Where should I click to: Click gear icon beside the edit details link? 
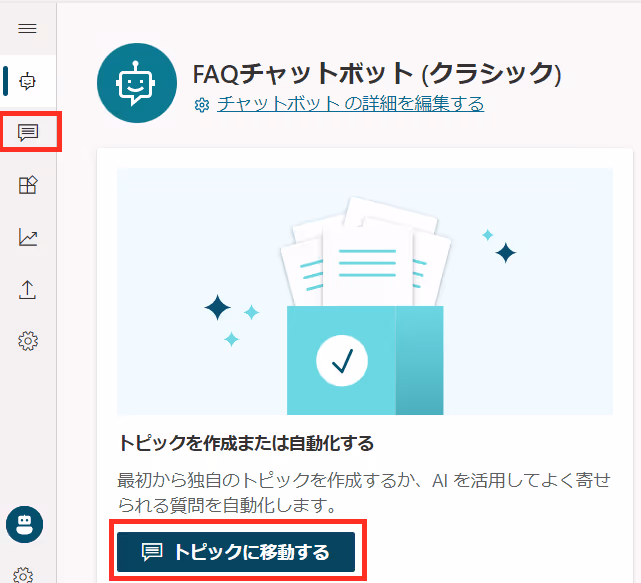pyautogui.click(x=202, y=105)
